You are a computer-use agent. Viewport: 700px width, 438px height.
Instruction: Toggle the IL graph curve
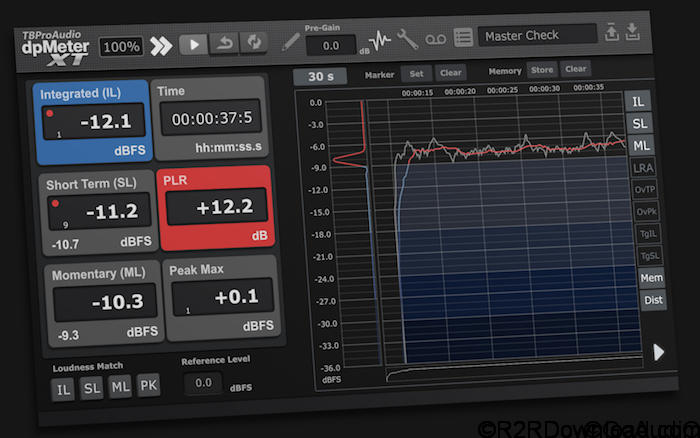click(x=638, y=101)
